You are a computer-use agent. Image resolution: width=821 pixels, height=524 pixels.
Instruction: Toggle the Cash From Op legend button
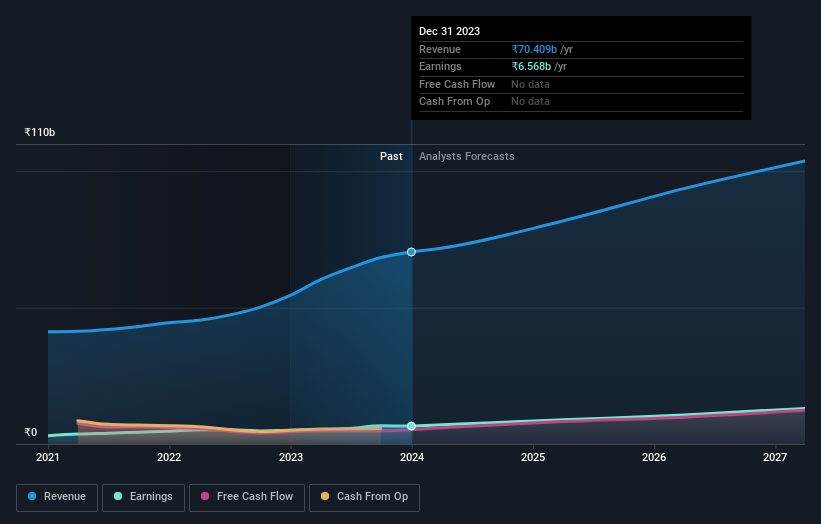tap(364, 497)
